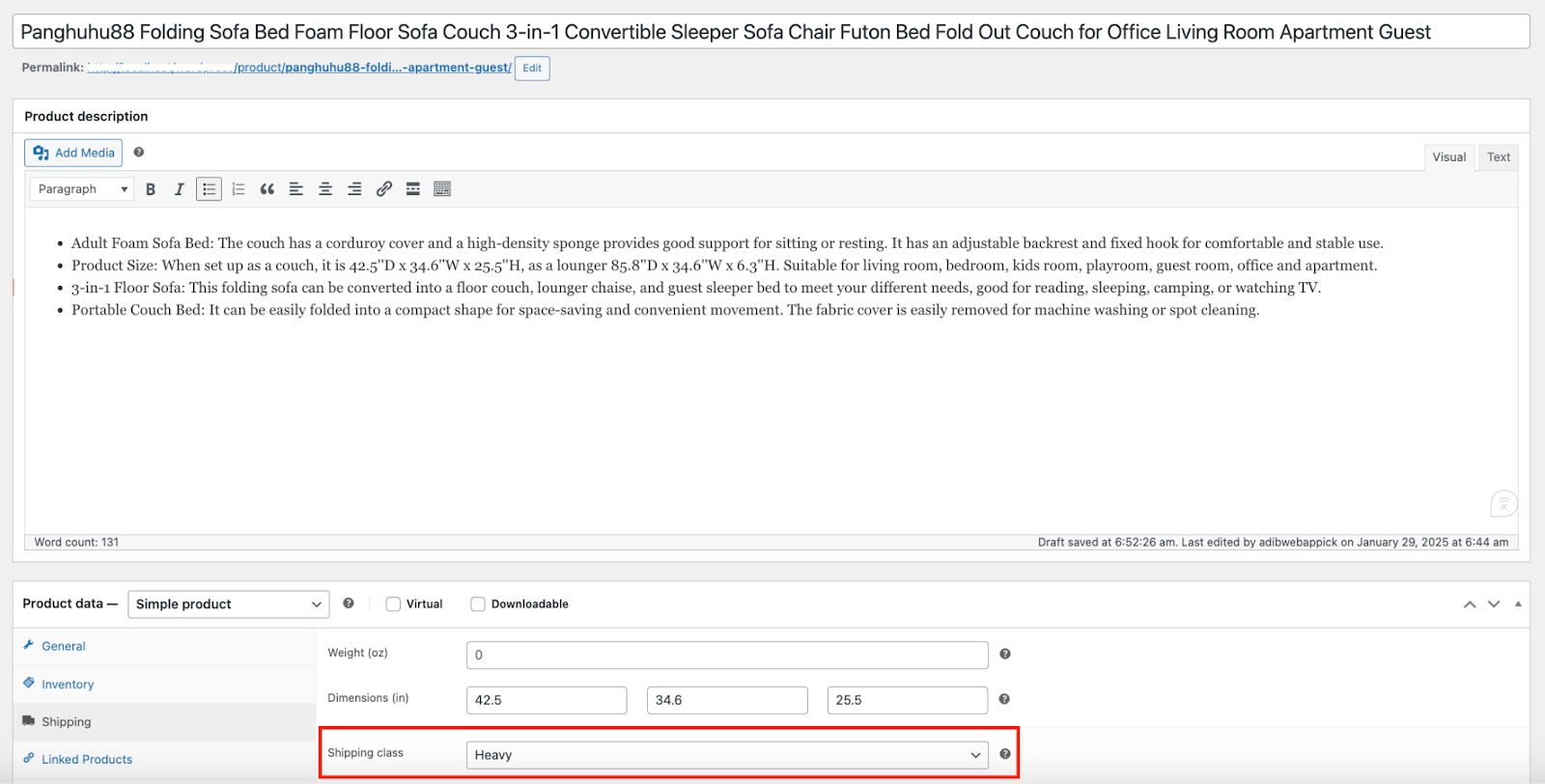
Task: Click the Bold formatting icon
Action: [x=151, y=189]
